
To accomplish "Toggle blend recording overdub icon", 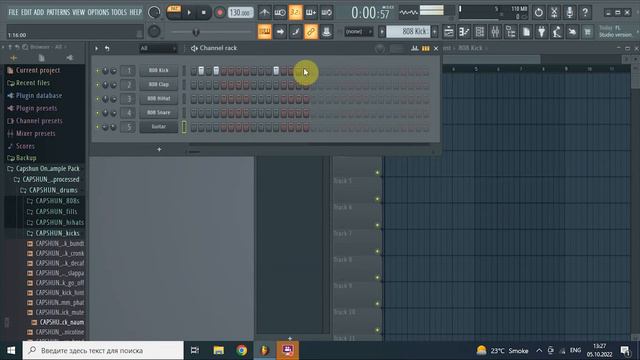I will pos(311,13).
